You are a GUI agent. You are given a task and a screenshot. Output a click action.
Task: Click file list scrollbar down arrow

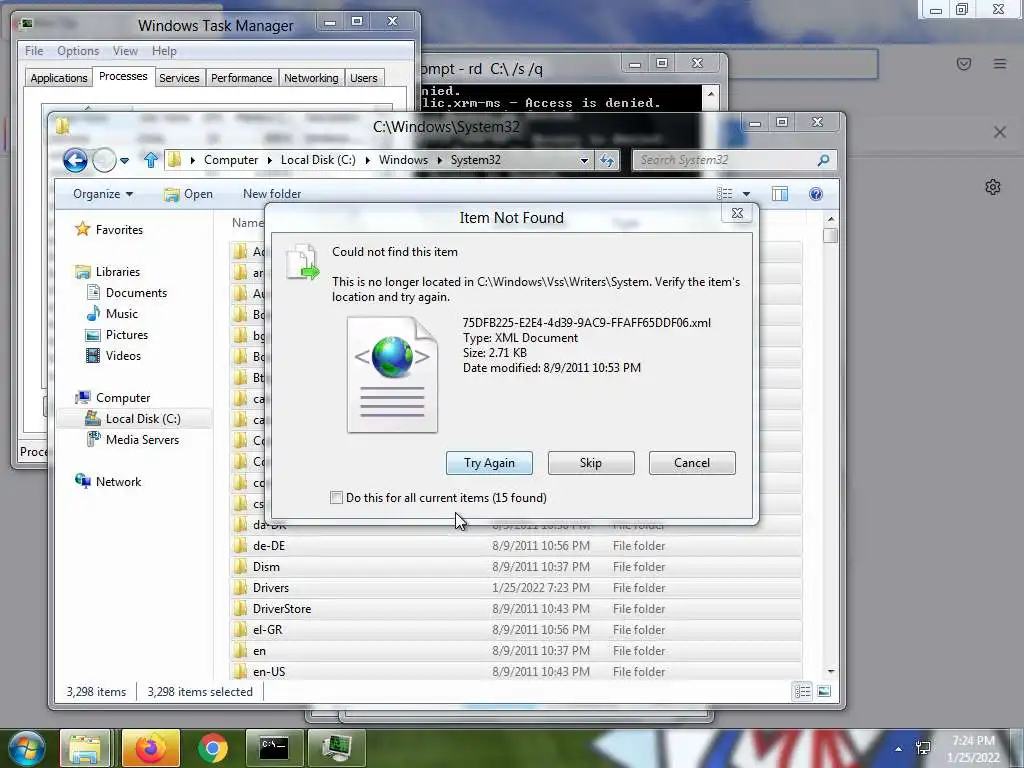pos(831,671)
